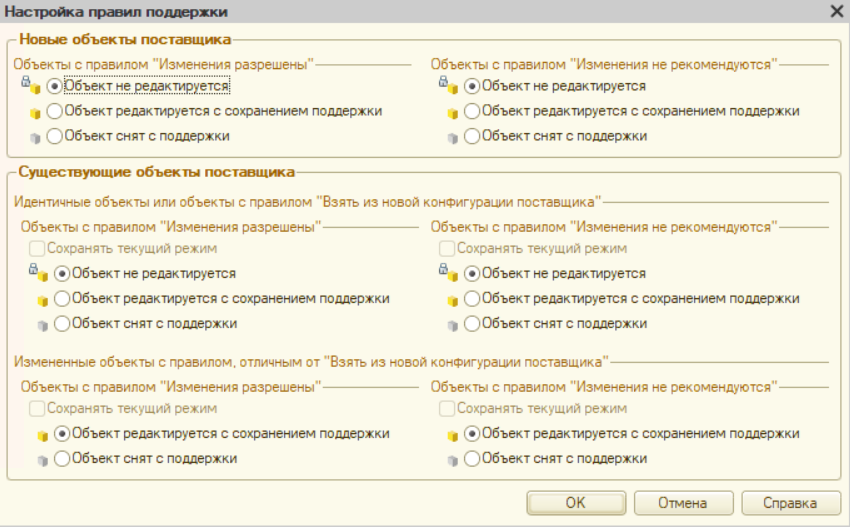
Task: Click yellow cube icon, identical objects "Изменения разрешены"
Action: [x=42, y=299]
